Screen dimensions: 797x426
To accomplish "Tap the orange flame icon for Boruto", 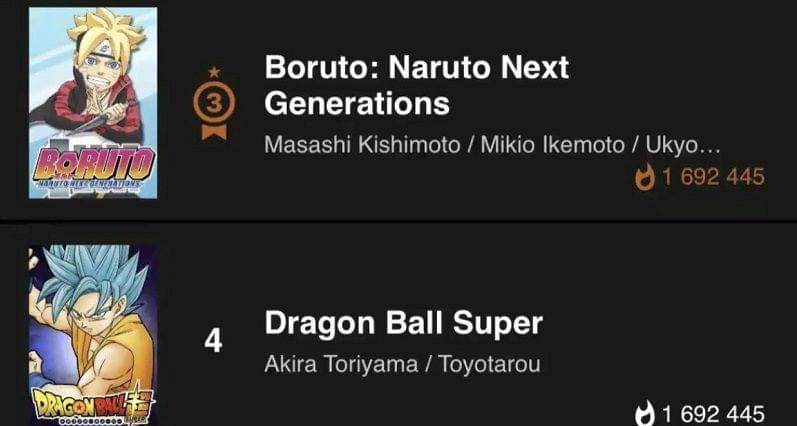I will point(645,177).
